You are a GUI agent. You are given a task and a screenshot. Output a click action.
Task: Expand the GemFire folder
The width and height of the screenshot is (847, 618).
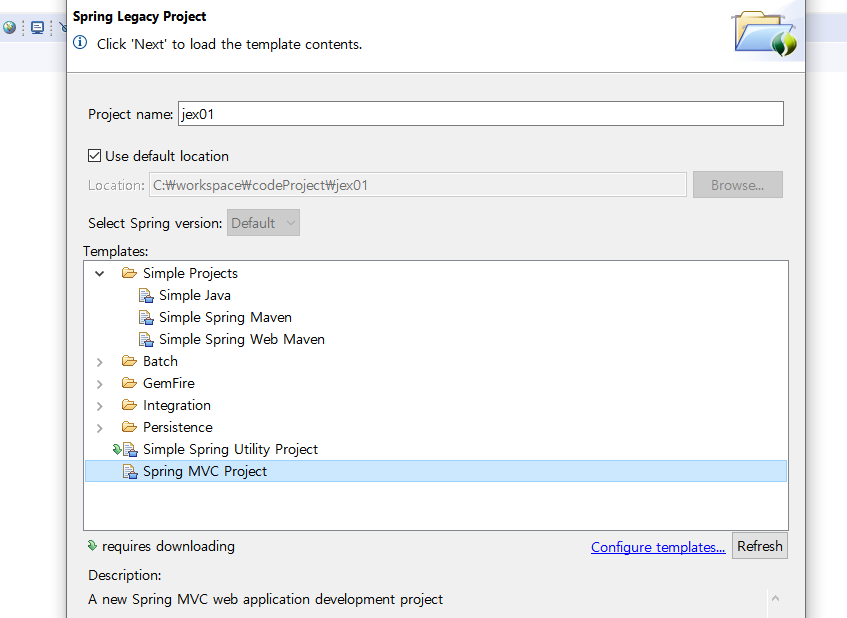(99, 384)
